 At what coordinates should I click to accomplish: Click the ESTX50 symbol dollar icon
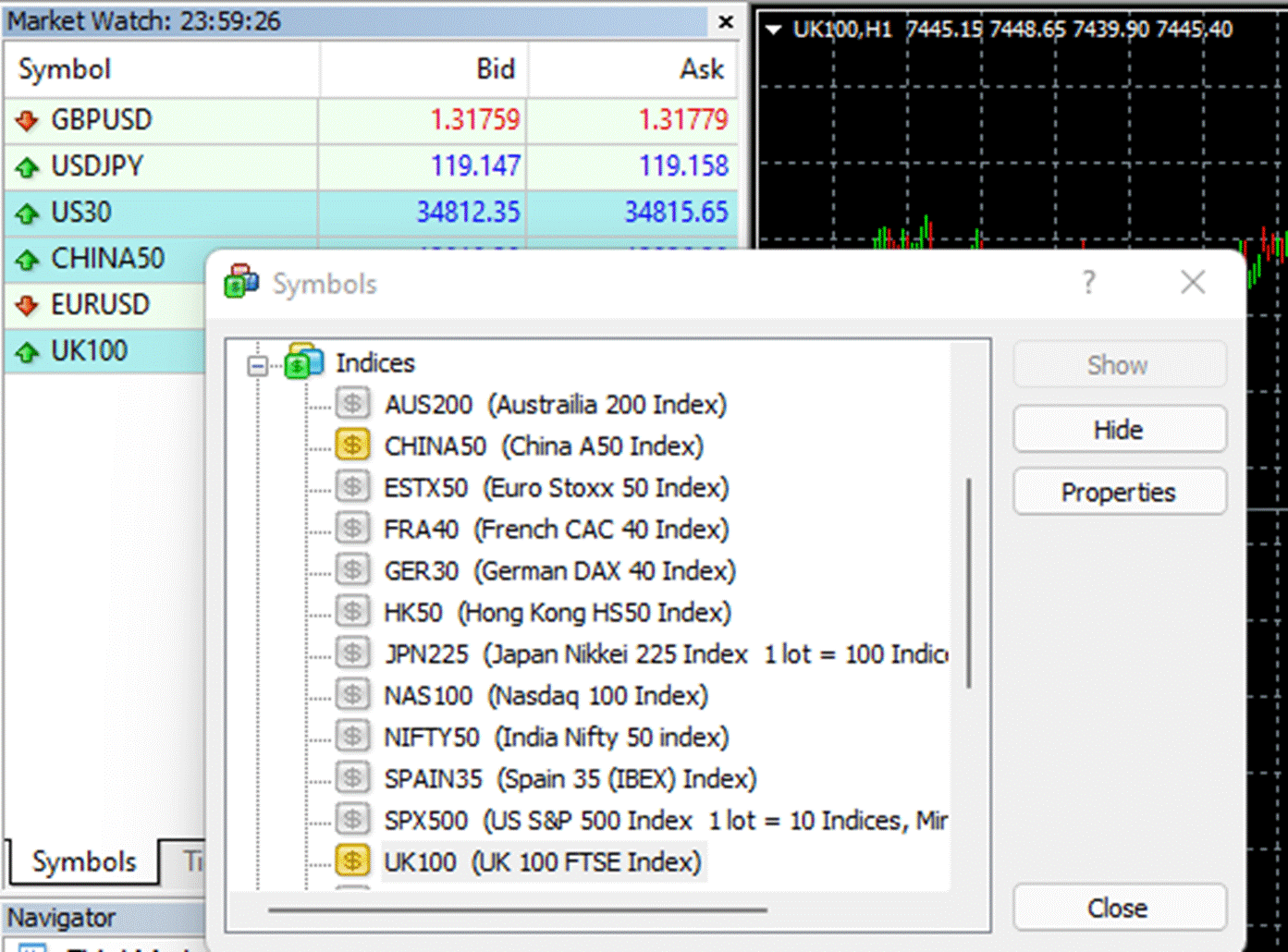(352, 487)
